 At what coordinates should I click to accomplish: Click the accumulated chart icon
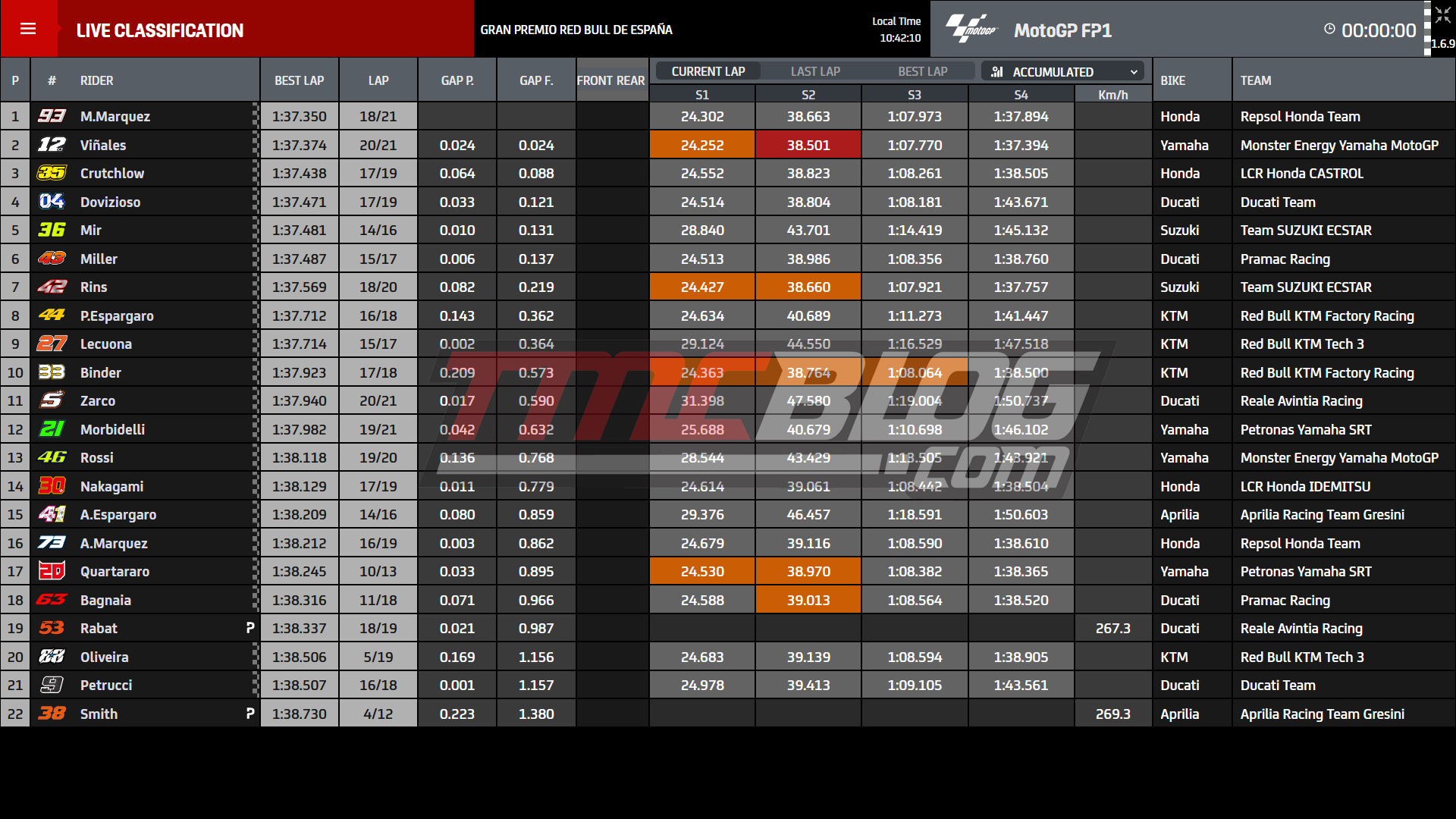click(997, 72)
